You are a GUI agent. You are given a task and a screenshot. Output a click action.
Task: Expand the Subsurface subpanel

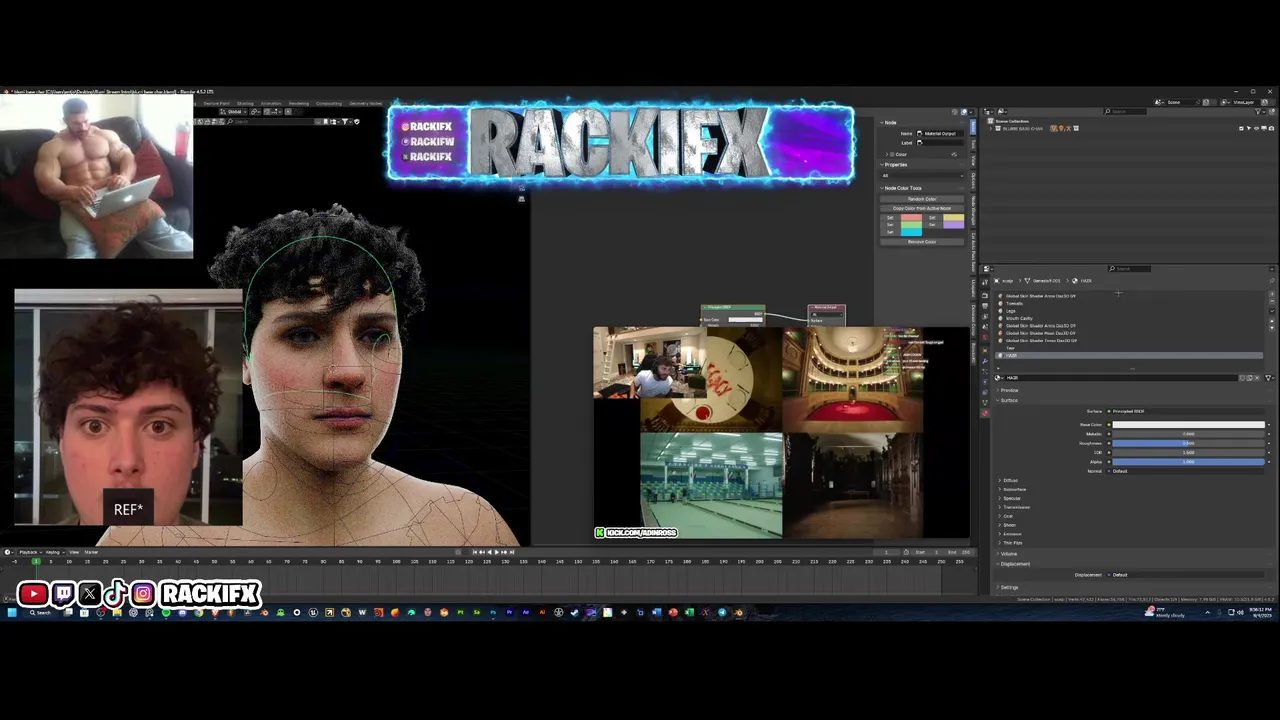[1013, 489]
